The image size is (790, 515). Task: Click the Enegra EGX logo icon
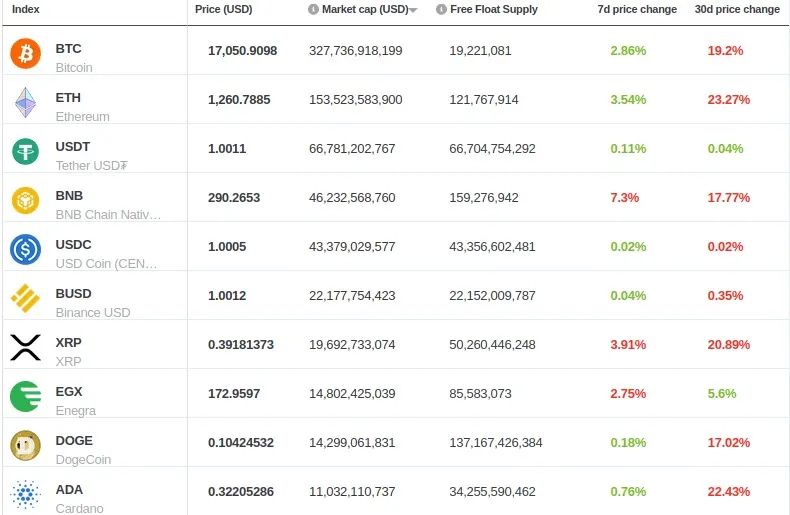[25, 397]
